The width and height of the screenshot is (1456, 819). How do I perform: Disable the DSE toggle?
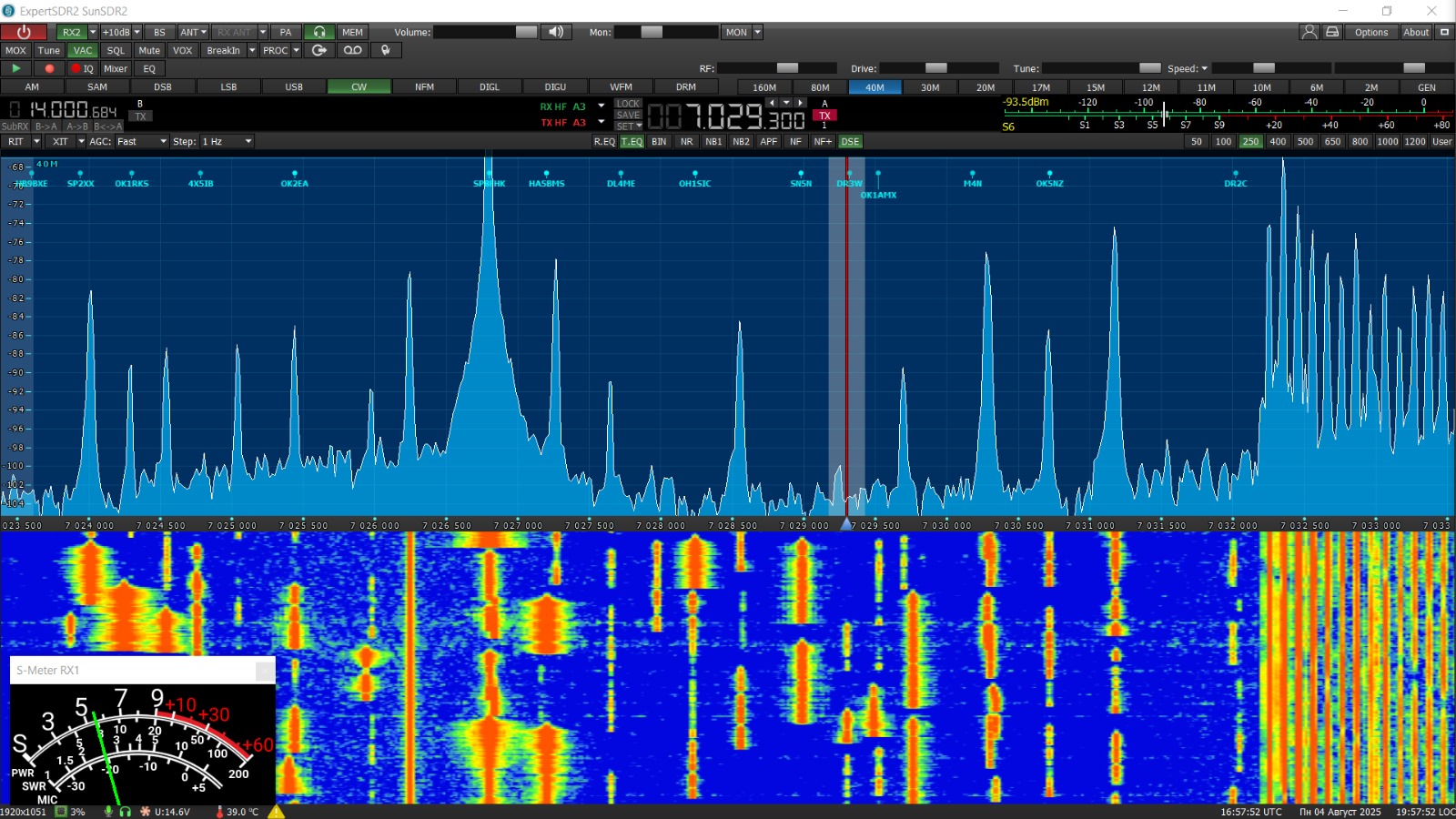coord(850,141)
